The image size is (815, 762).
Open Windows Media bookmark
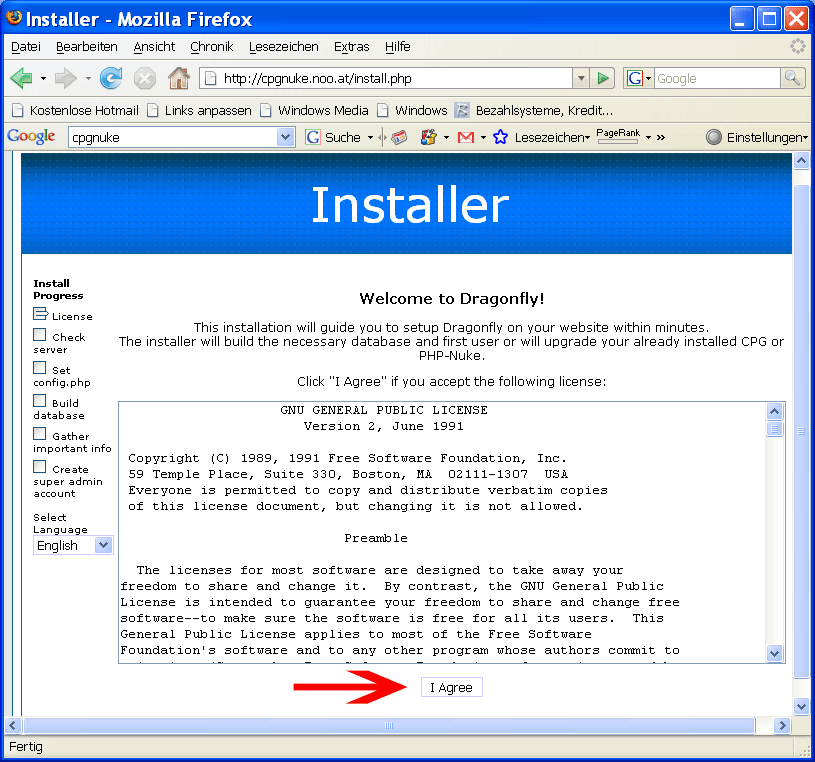coord(314,110)
